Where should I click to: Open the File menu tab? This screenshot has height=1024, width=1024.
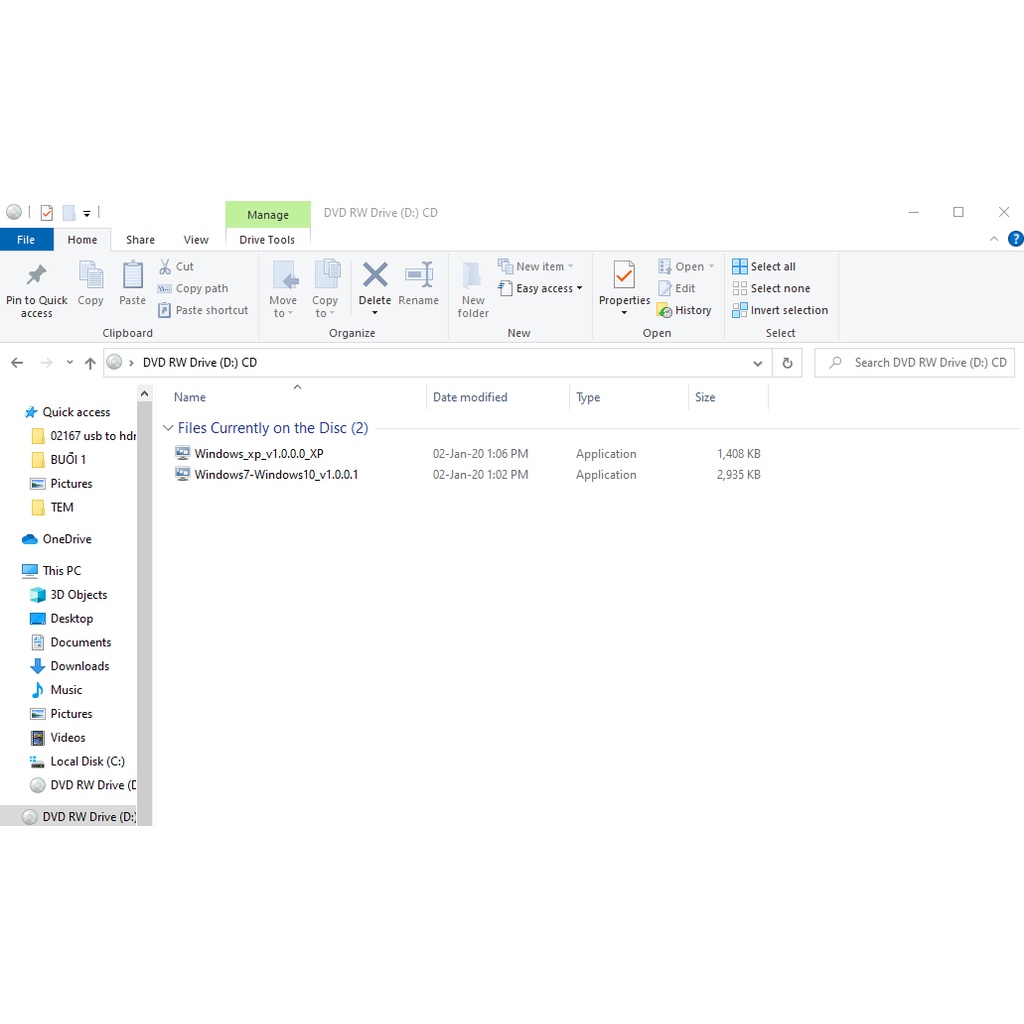26,240
